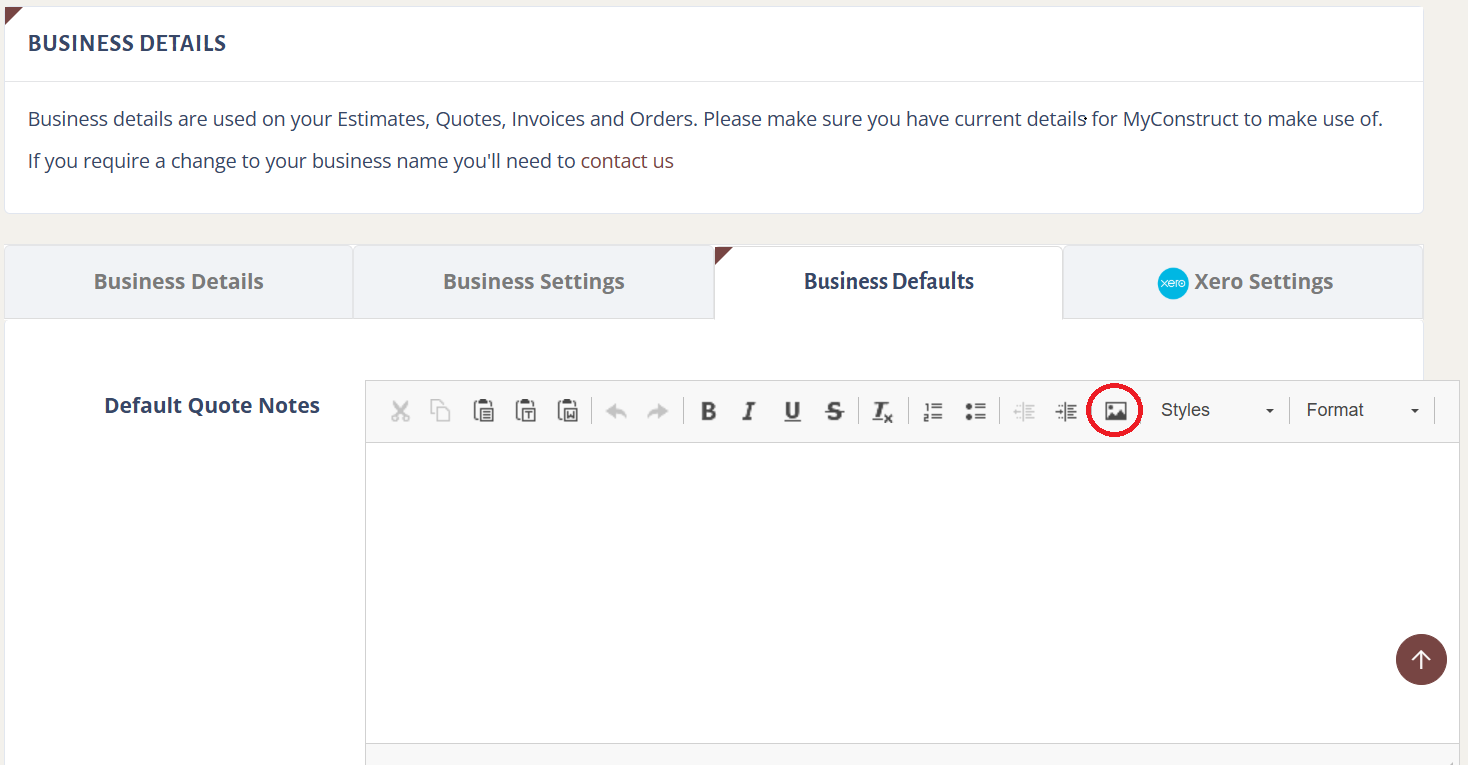Open the Xero Settings tab

(x=1244, y=282)
